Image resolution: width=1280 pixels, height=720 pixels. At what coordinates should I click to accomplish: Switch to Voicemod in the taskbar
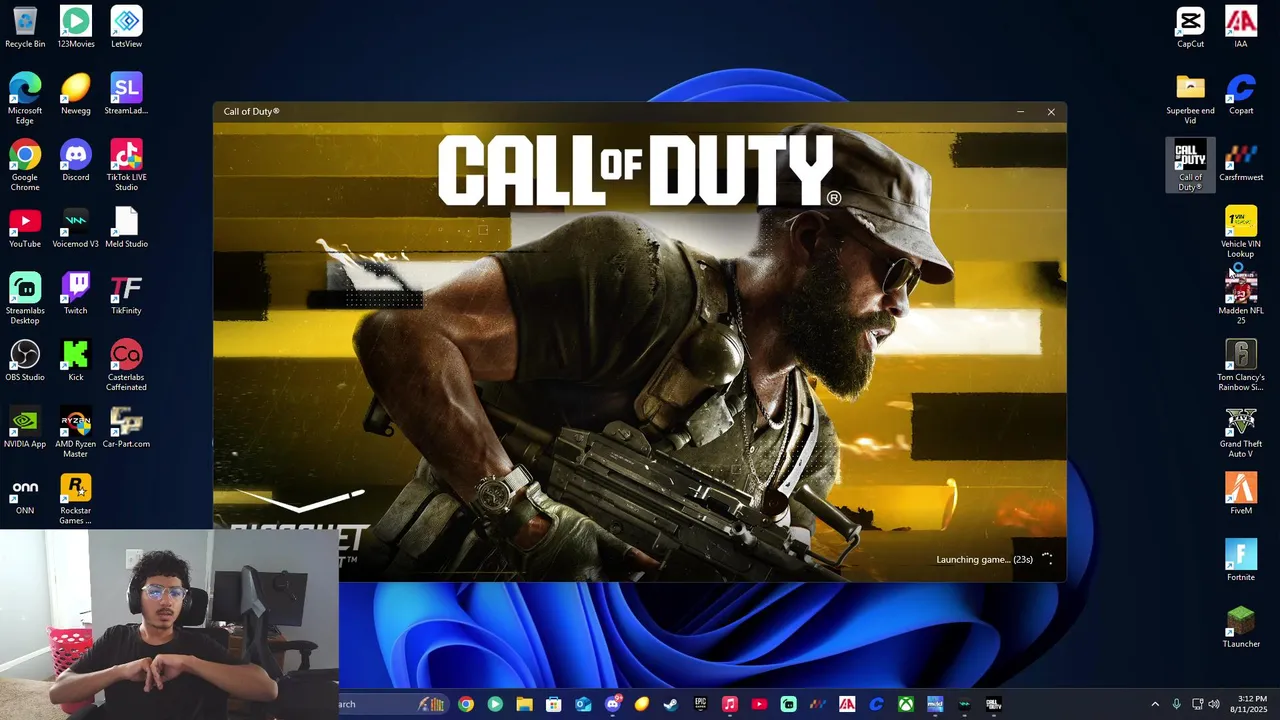[x=964, y=704]
